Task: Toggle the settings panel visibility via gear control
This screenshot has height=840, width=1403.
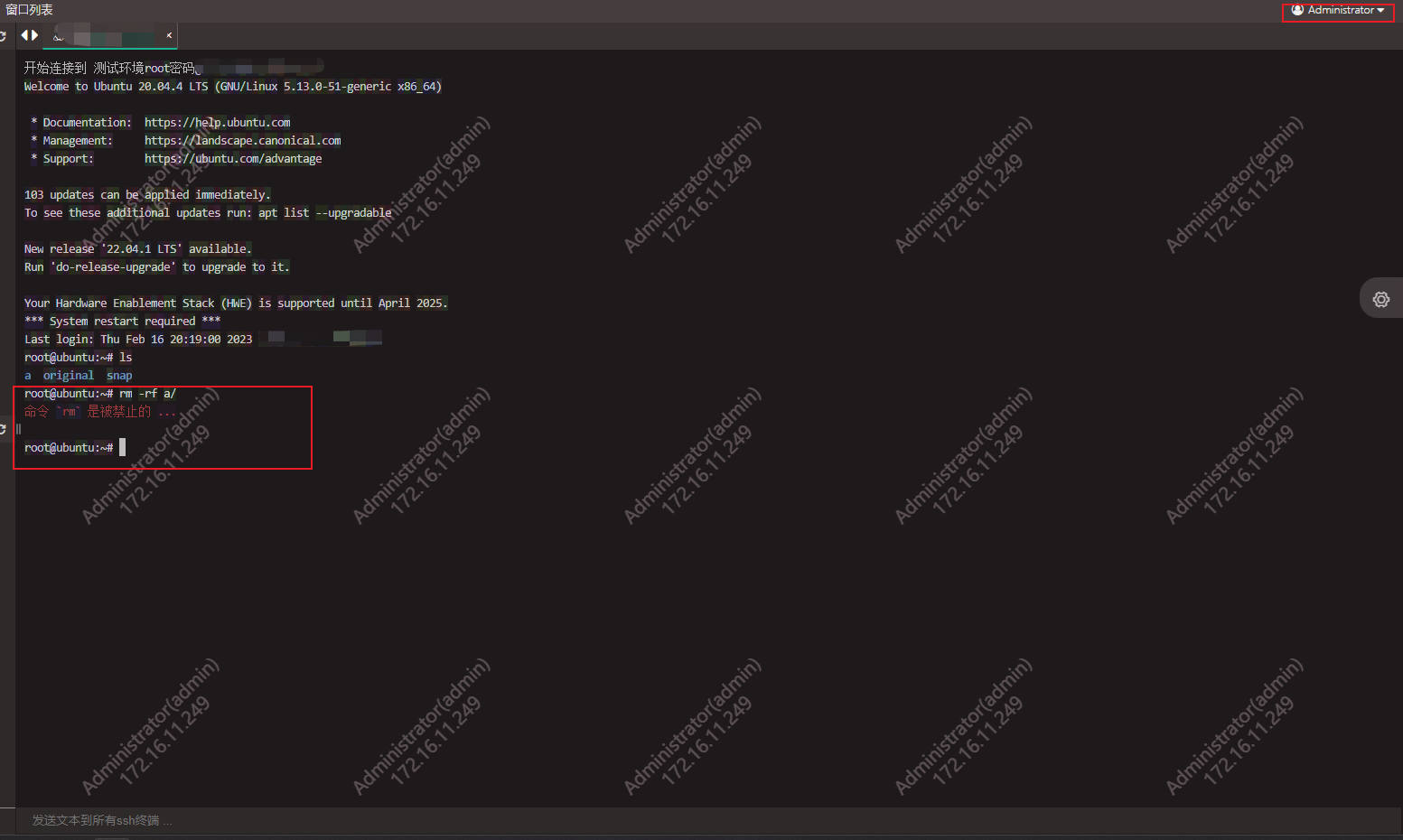Action: 1380,298
